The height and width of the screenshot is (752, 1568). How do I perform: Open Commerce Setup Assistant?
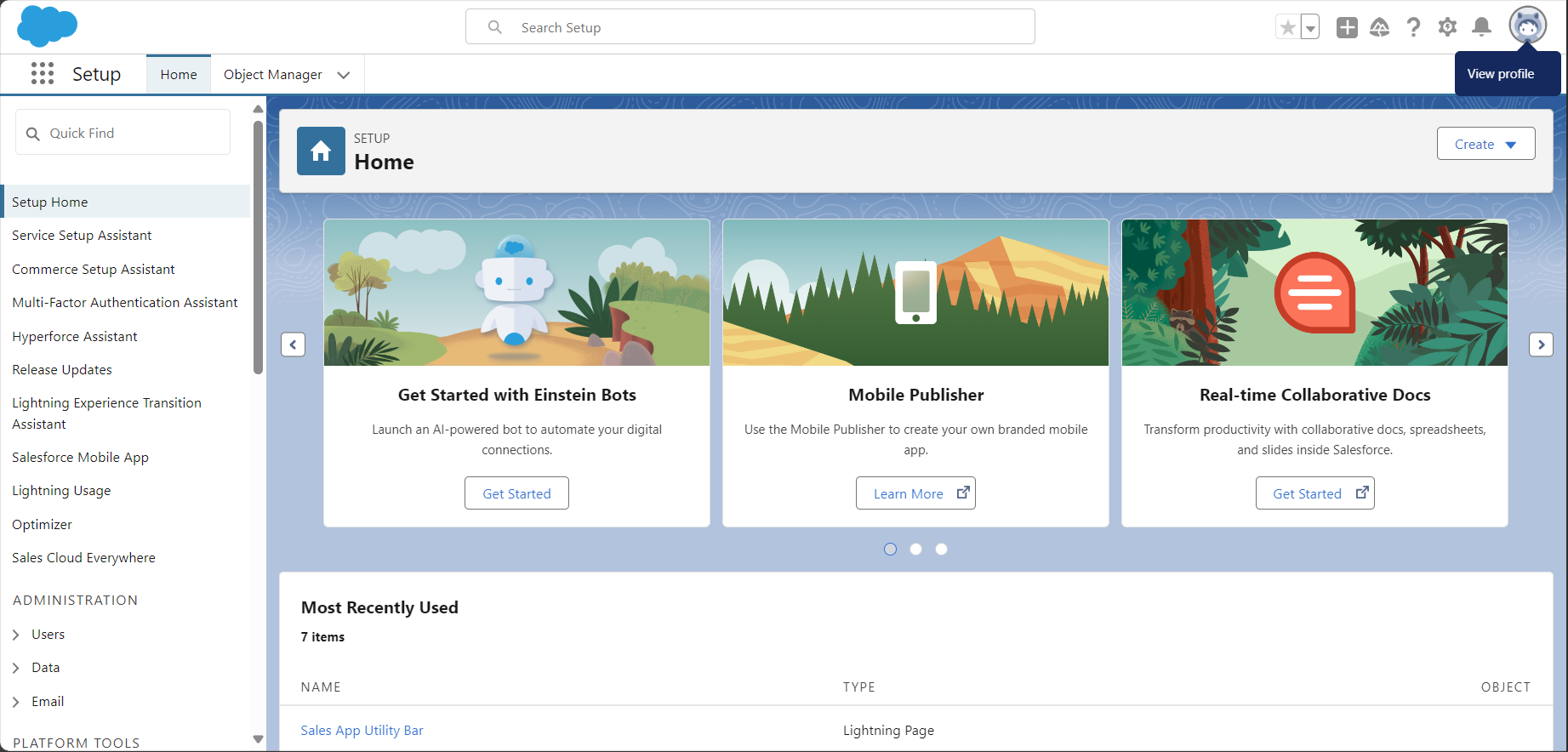94,269
